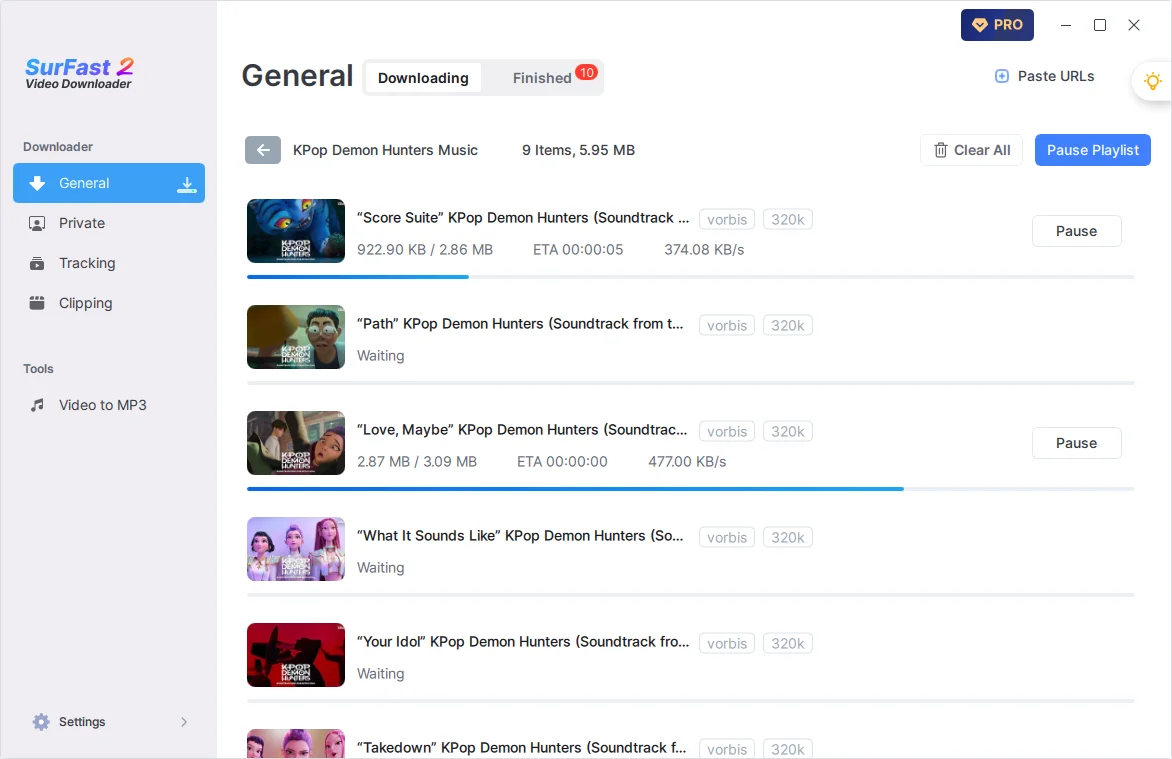Click the "Score Suite" thumbnail

[x=296, y=231]
